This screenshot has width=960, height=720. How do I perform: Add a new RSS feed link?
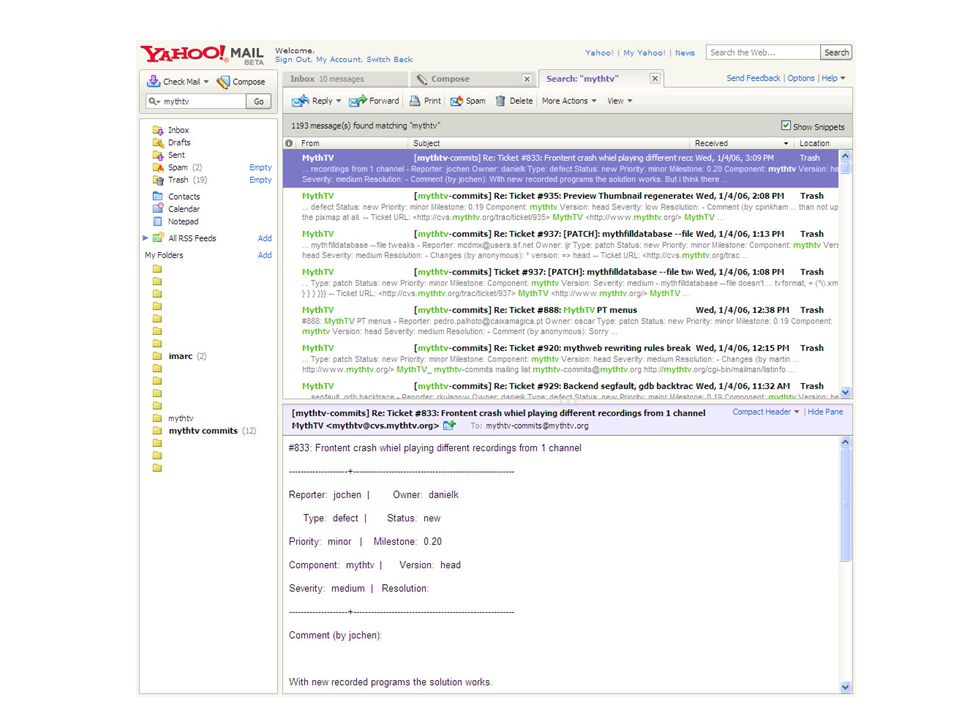coord(264,238)
